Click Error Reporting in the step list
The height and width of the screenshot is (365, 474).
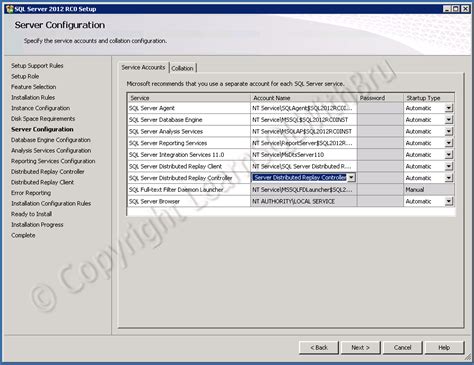point(31,193)
